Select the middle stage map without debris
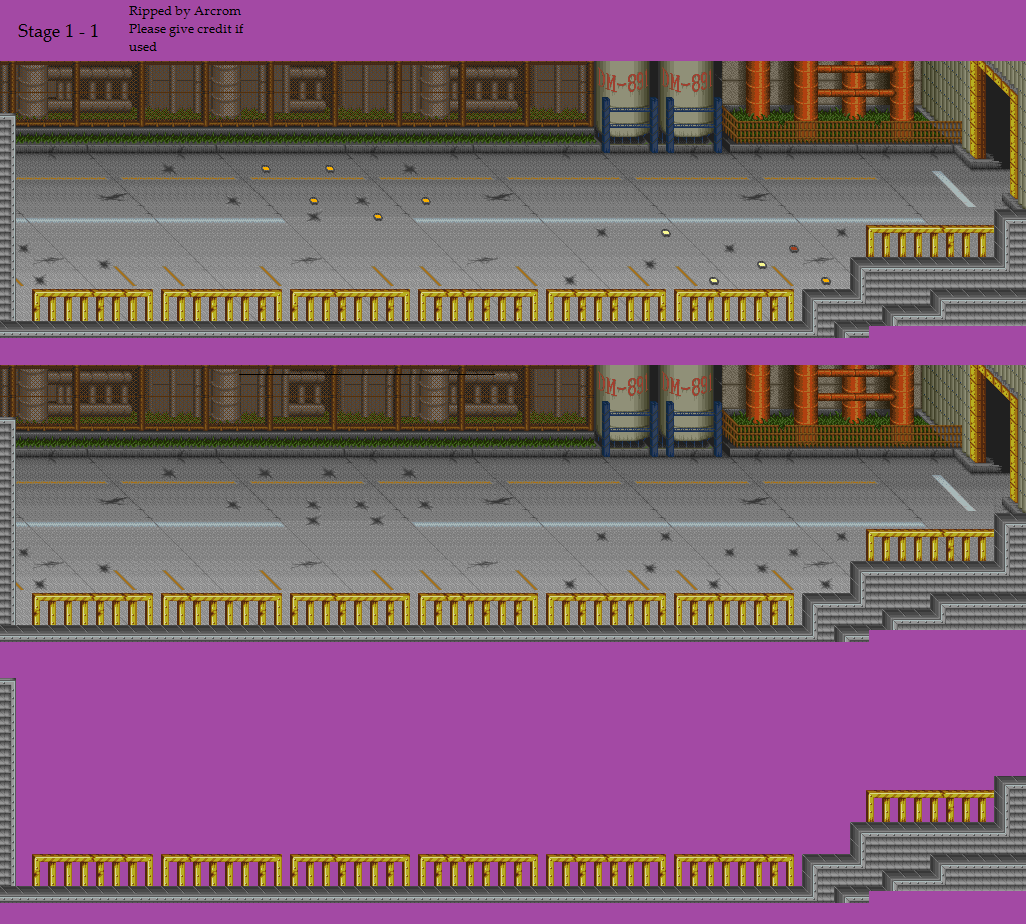1026x924 pixels. coord(513,503)
